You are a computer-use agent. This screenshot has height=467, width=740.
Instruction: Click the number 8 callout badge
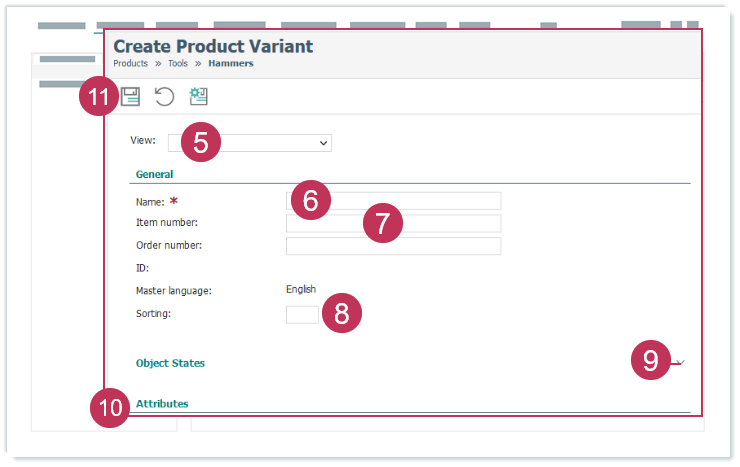click(x=341, y=313)
